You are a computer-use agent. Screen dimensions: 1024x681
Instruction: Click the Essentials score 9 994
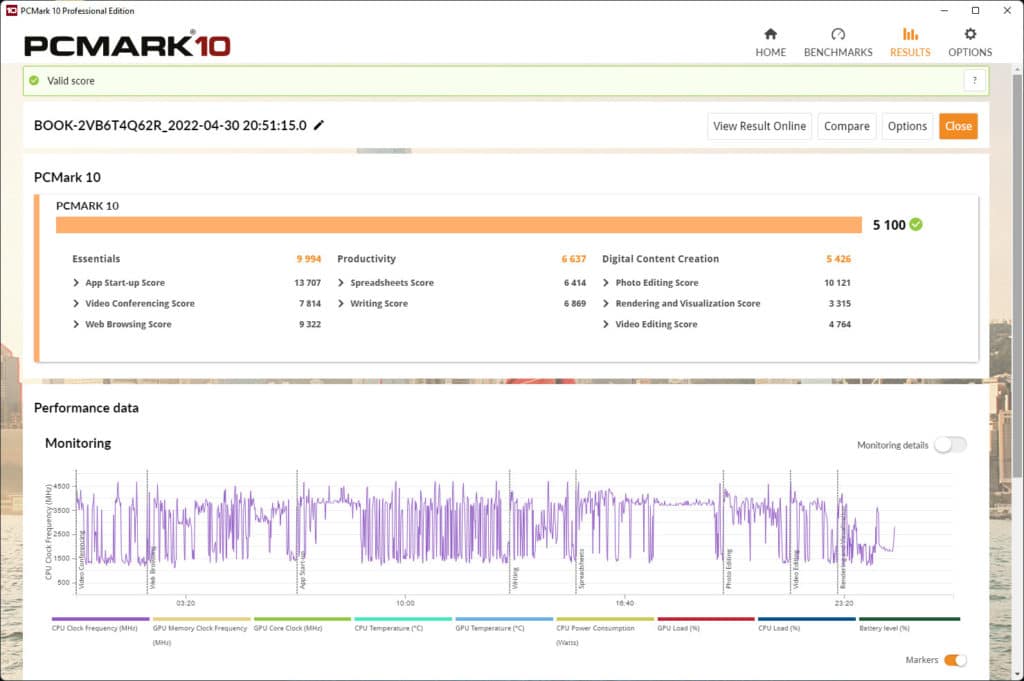tap(308, 259)
